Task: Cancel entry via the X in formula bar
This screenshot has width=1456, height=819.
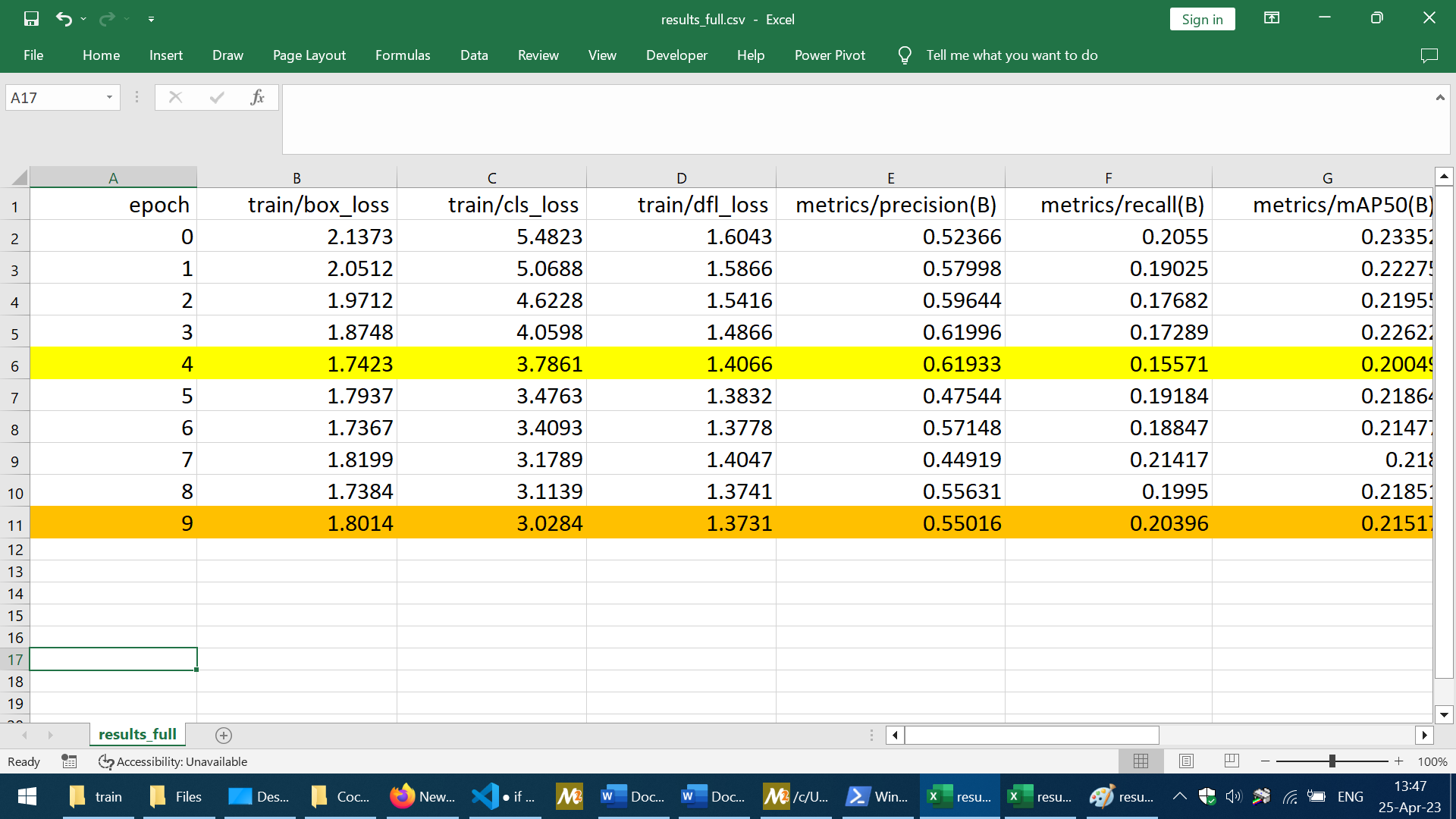Action: tap(175, 97)
